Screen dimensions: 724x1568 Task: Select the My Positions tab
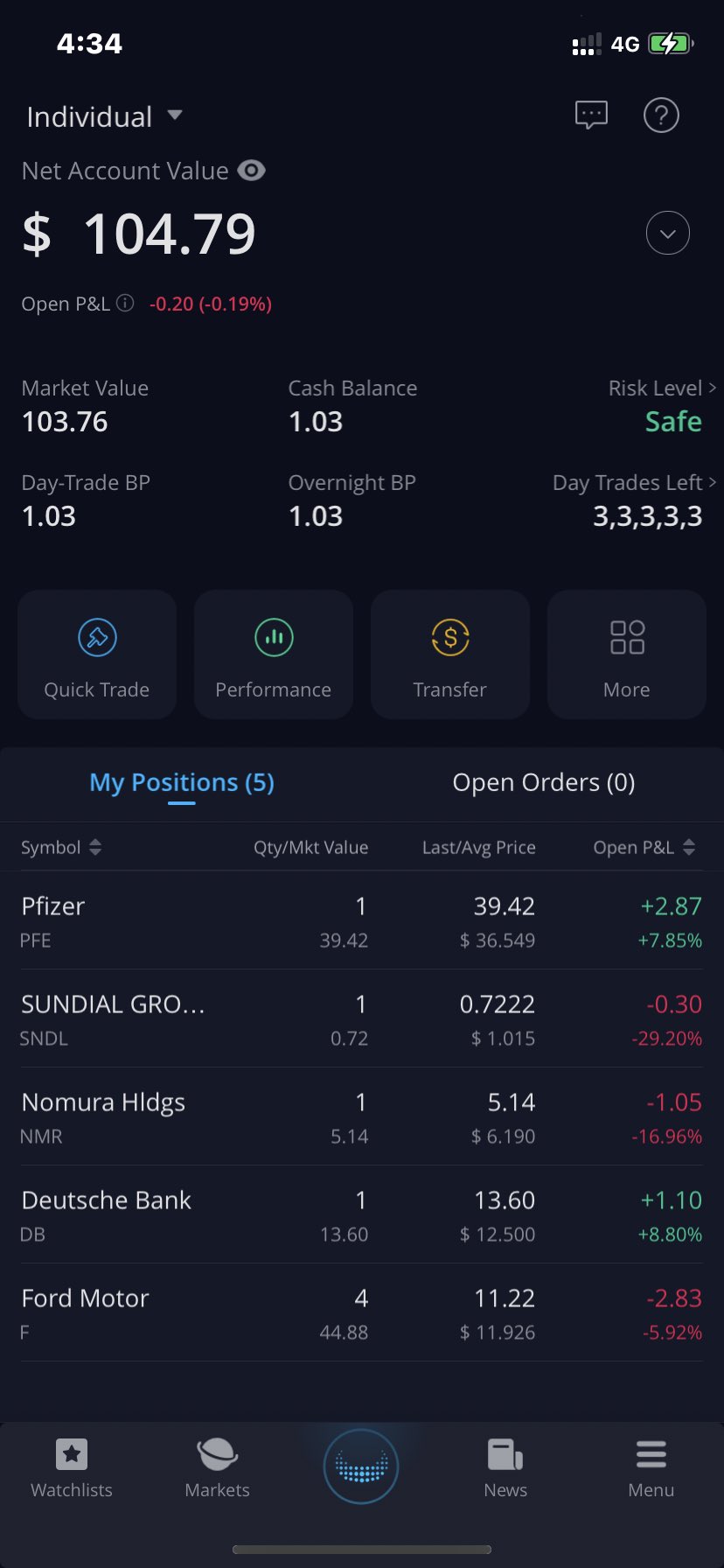point(182,782)
